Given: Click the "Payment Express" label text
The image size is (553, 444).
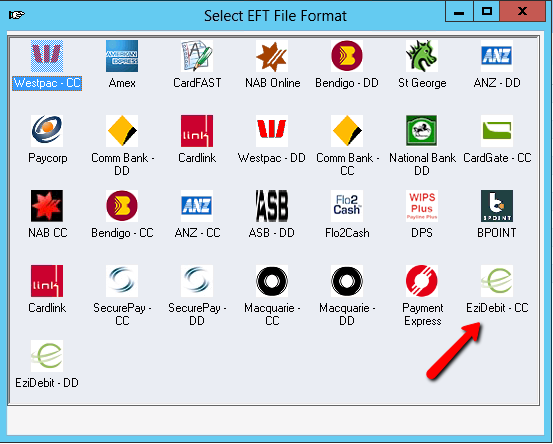Looking at the screenshot, I should [x=423, y=315].
